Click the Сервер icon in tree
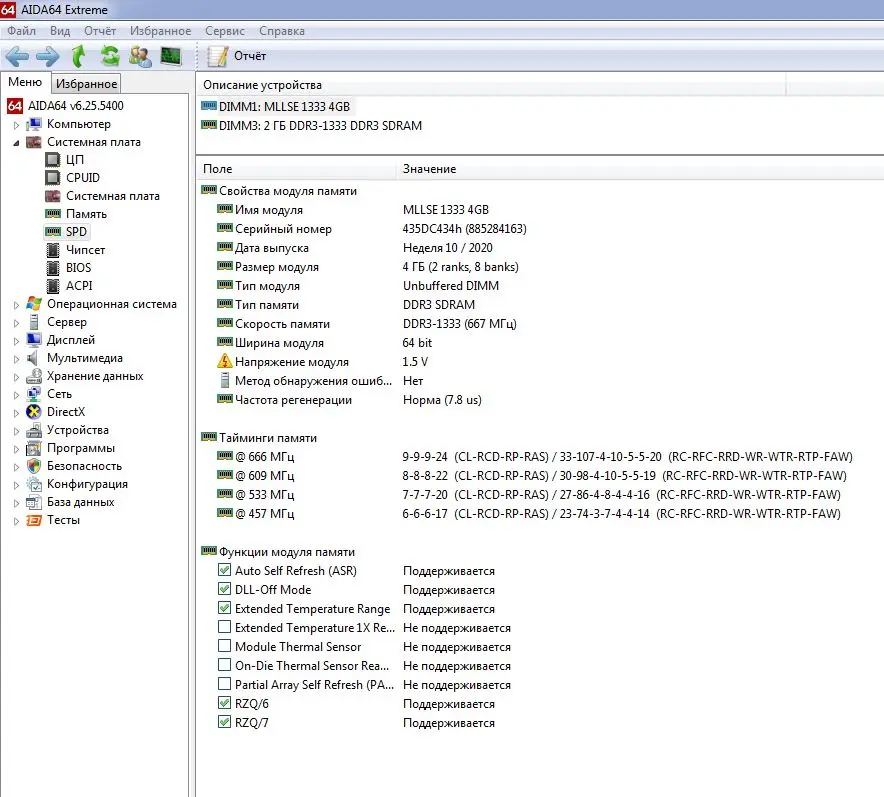Screen dimensions: 884x797 34,322
